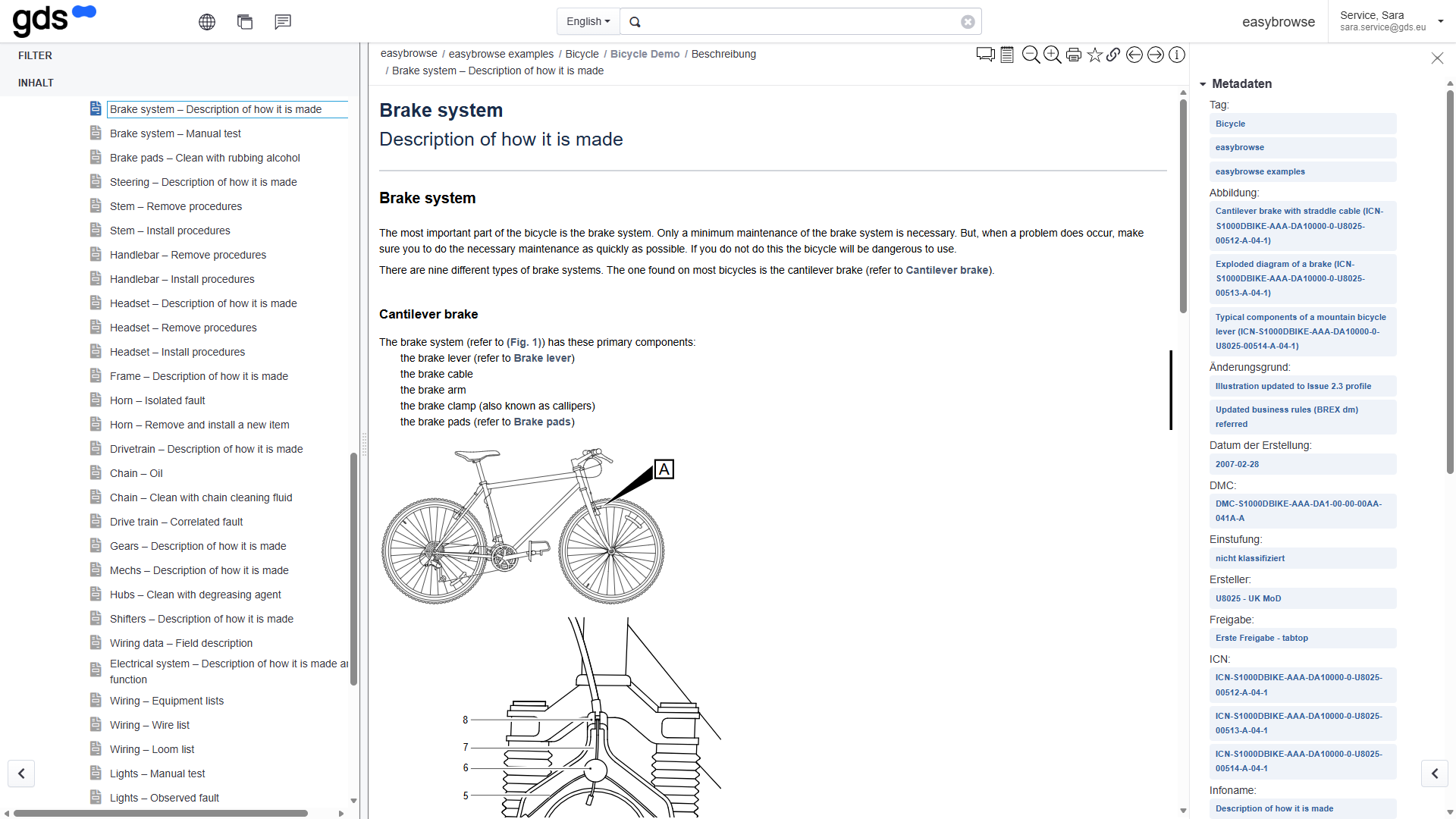Zoom in the document view
This screenshot has height=819, width=1456.
(1052, 55)
